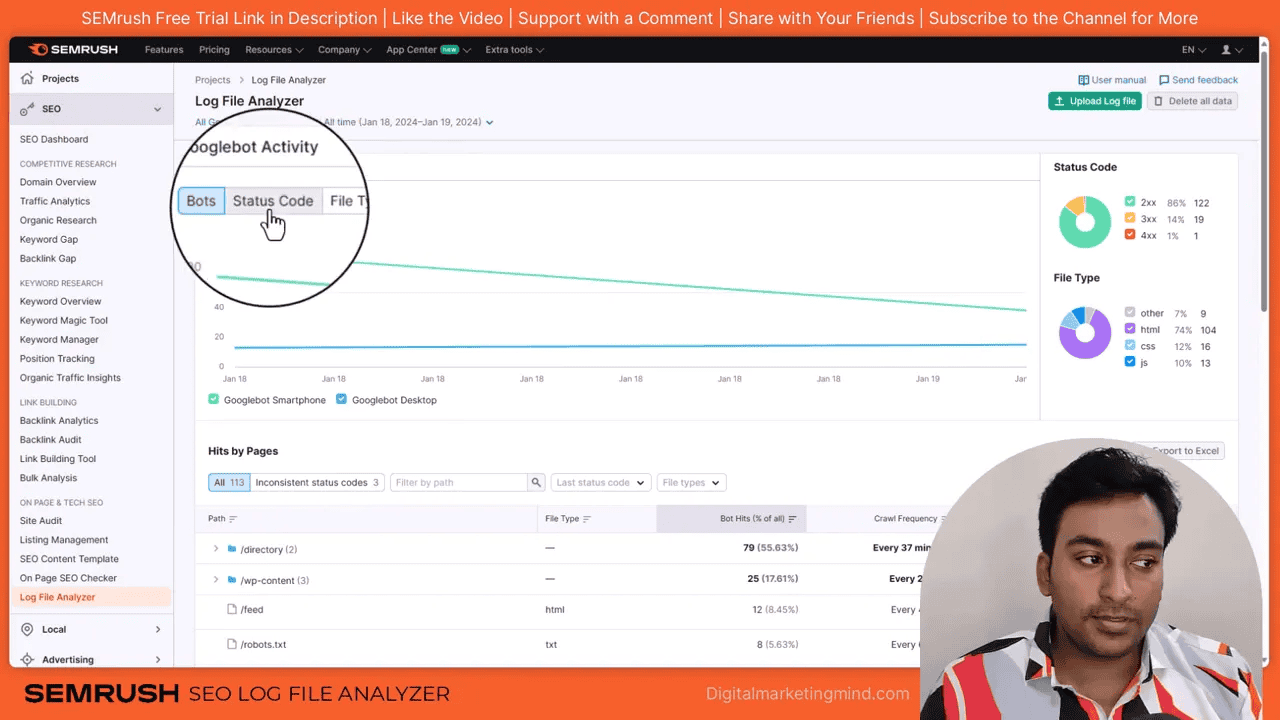Image resolution: width=1280 pixels, height=720 pixels.
Task: Click inside the Filter by path field
Action: tap(460, 482)
